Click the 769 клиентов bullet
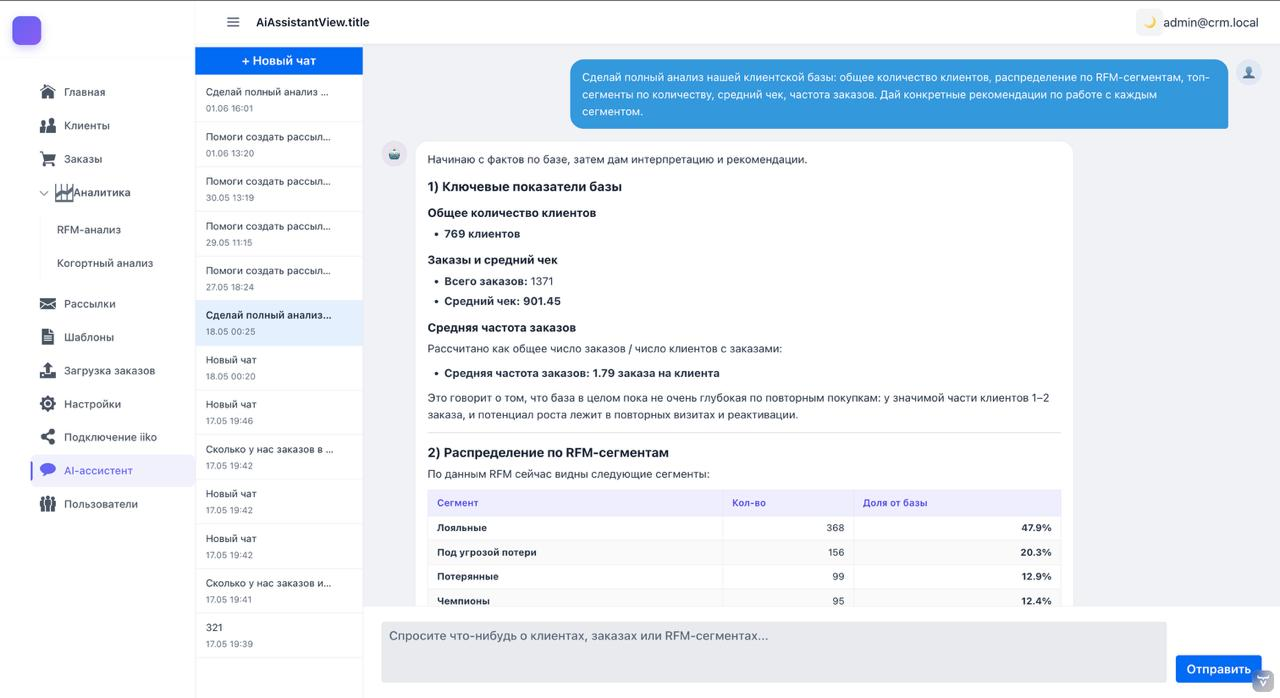 (482, 234)
